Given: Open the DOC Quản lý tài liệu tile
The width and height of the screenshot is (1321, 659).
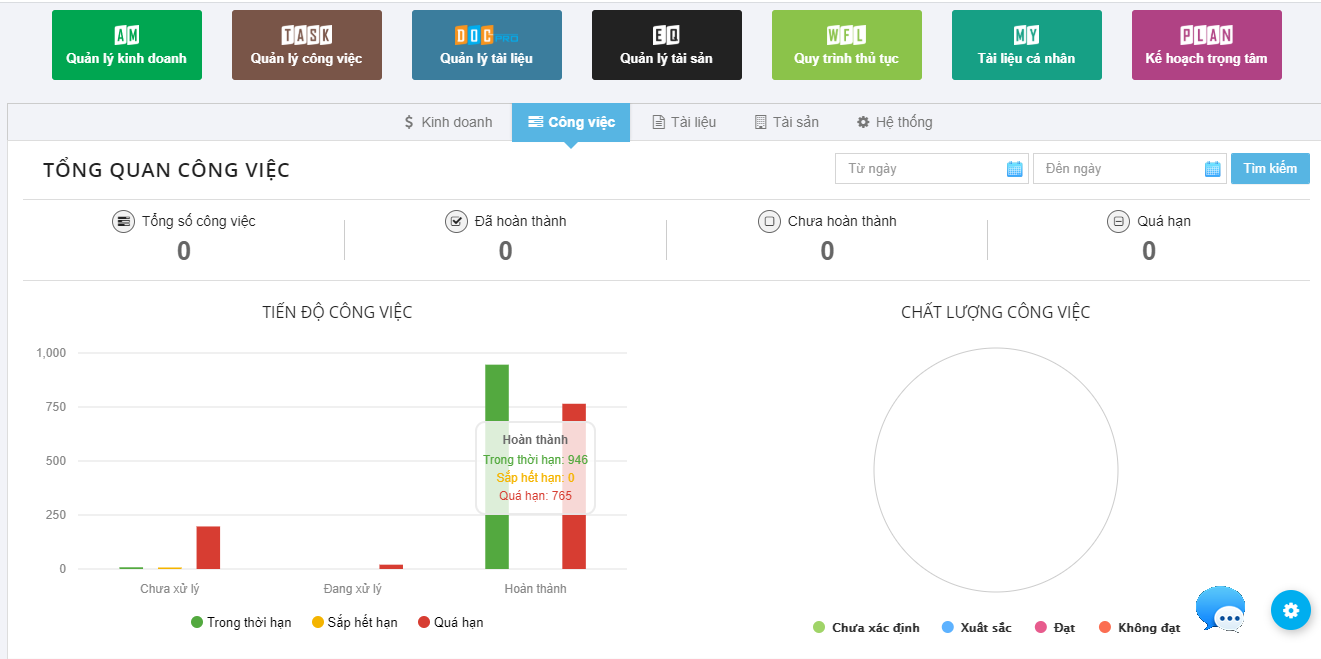Looking at the screenshot, I should tap(486, 45).
